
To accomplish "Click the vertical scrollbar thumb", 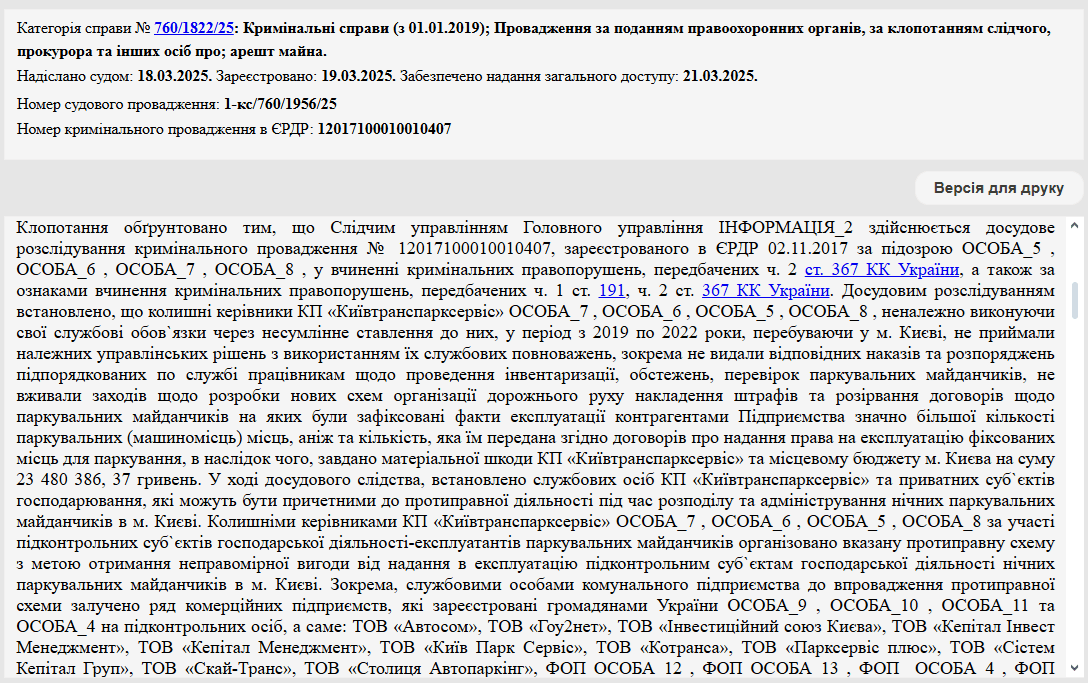I will point(1075,300).
